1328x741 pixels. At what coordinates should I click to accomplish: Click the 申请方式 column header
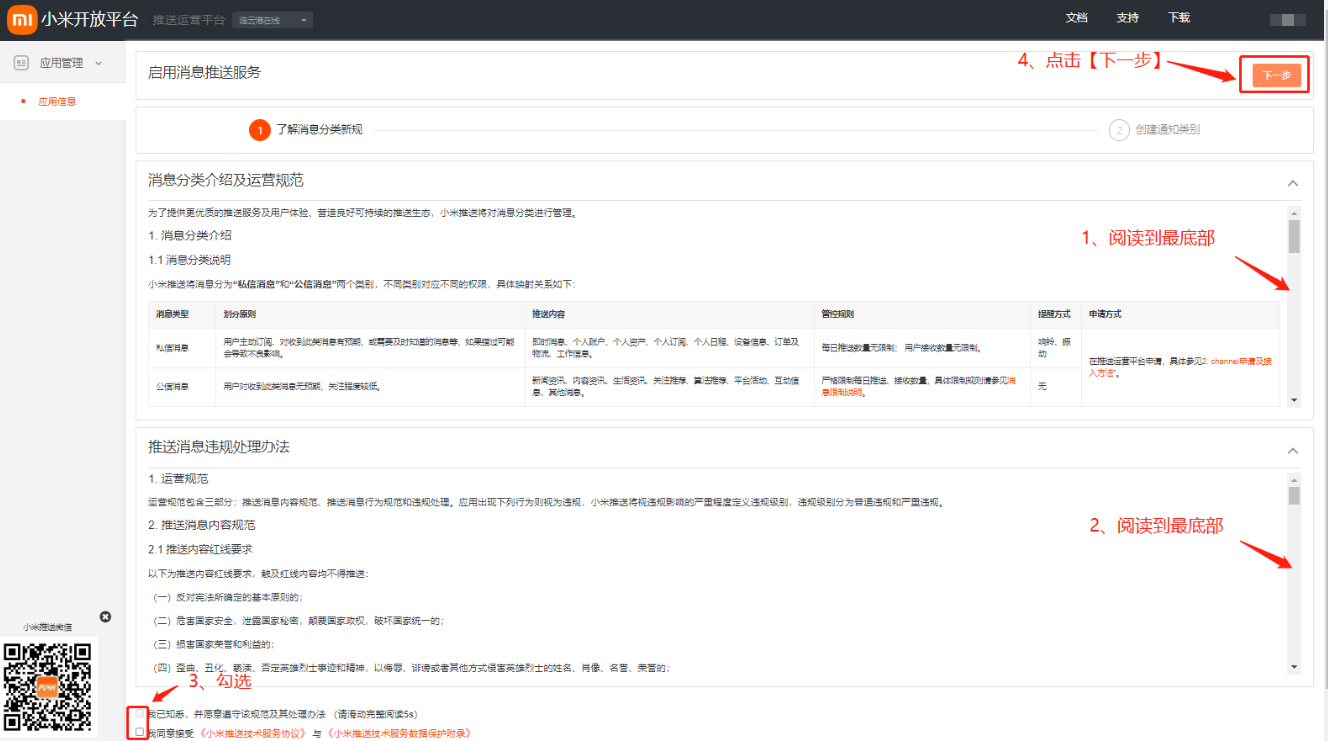point(1105,314)
